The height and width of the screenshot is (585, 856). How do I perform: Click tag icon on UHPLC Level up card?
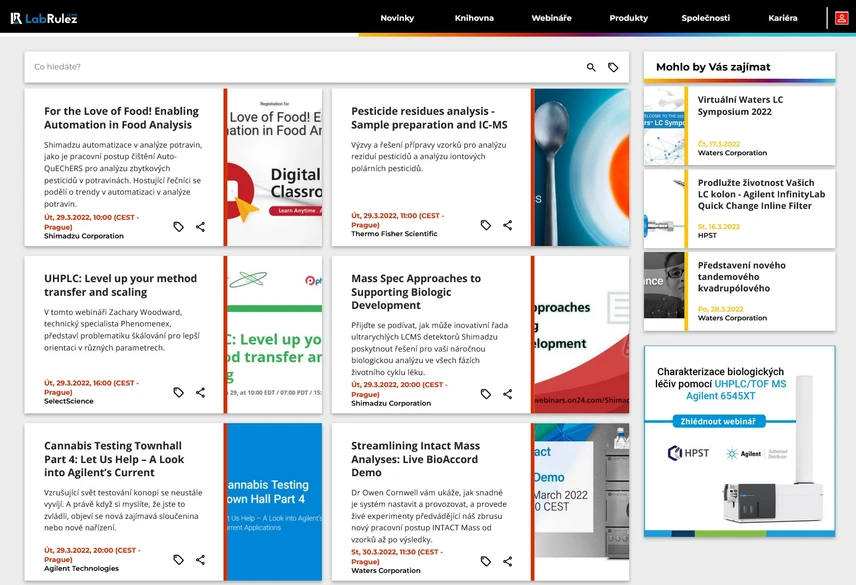pyautogui.click(x=179, y=392)
